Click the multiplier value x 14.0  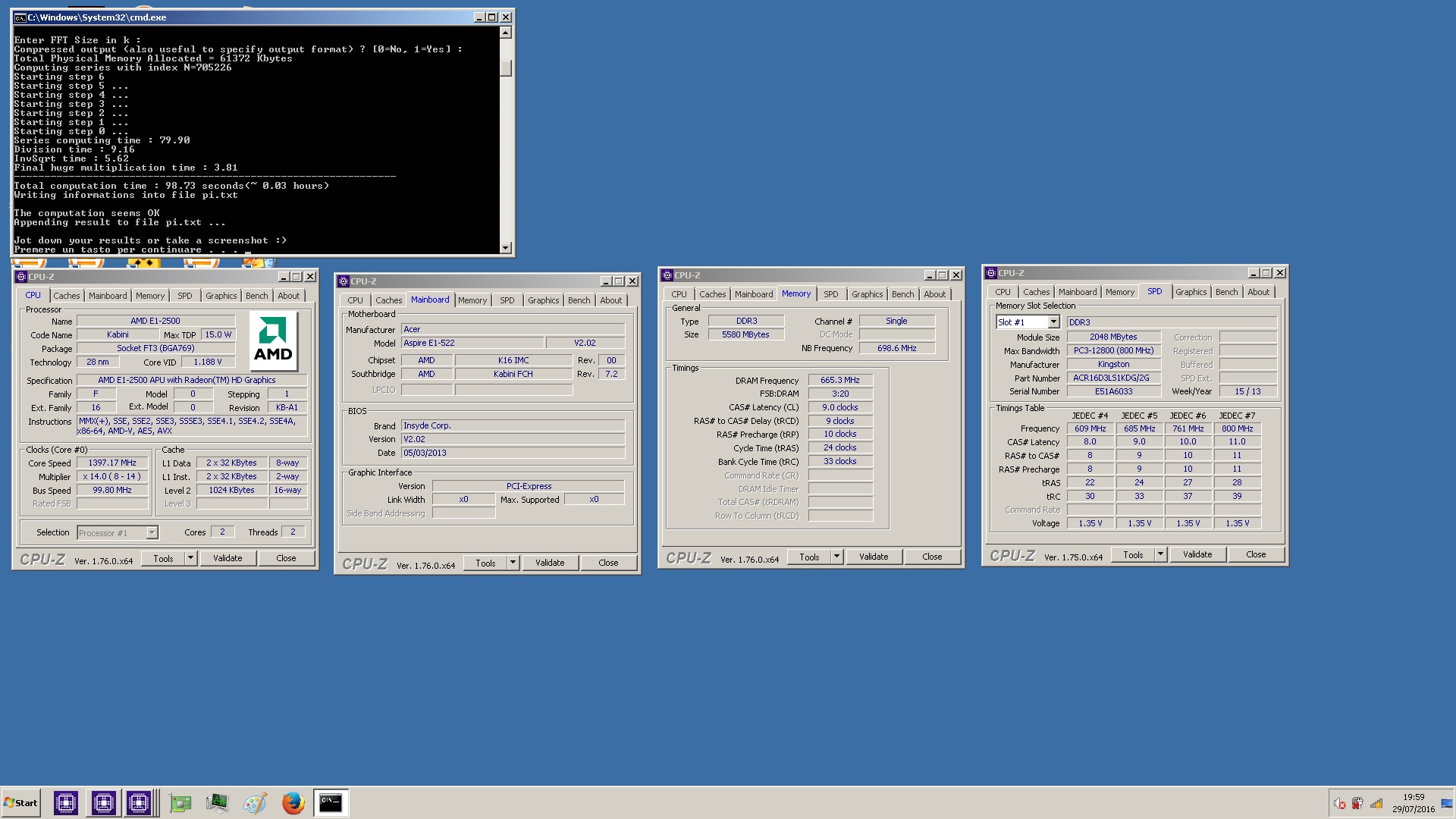click(x=112, y=477)
